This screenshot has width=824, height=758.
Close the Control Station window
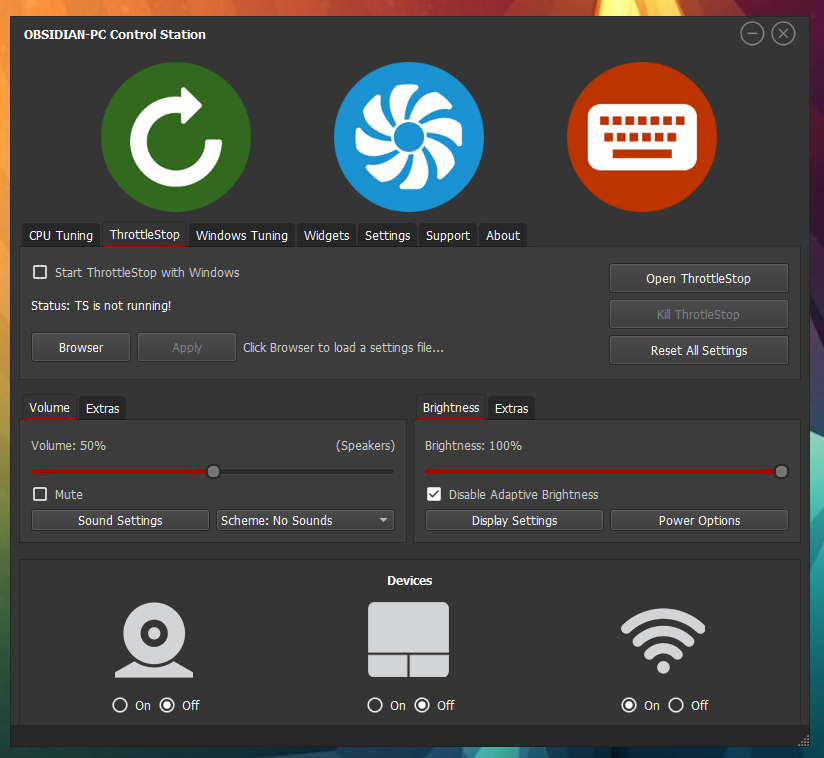click(x=783, y=34)
